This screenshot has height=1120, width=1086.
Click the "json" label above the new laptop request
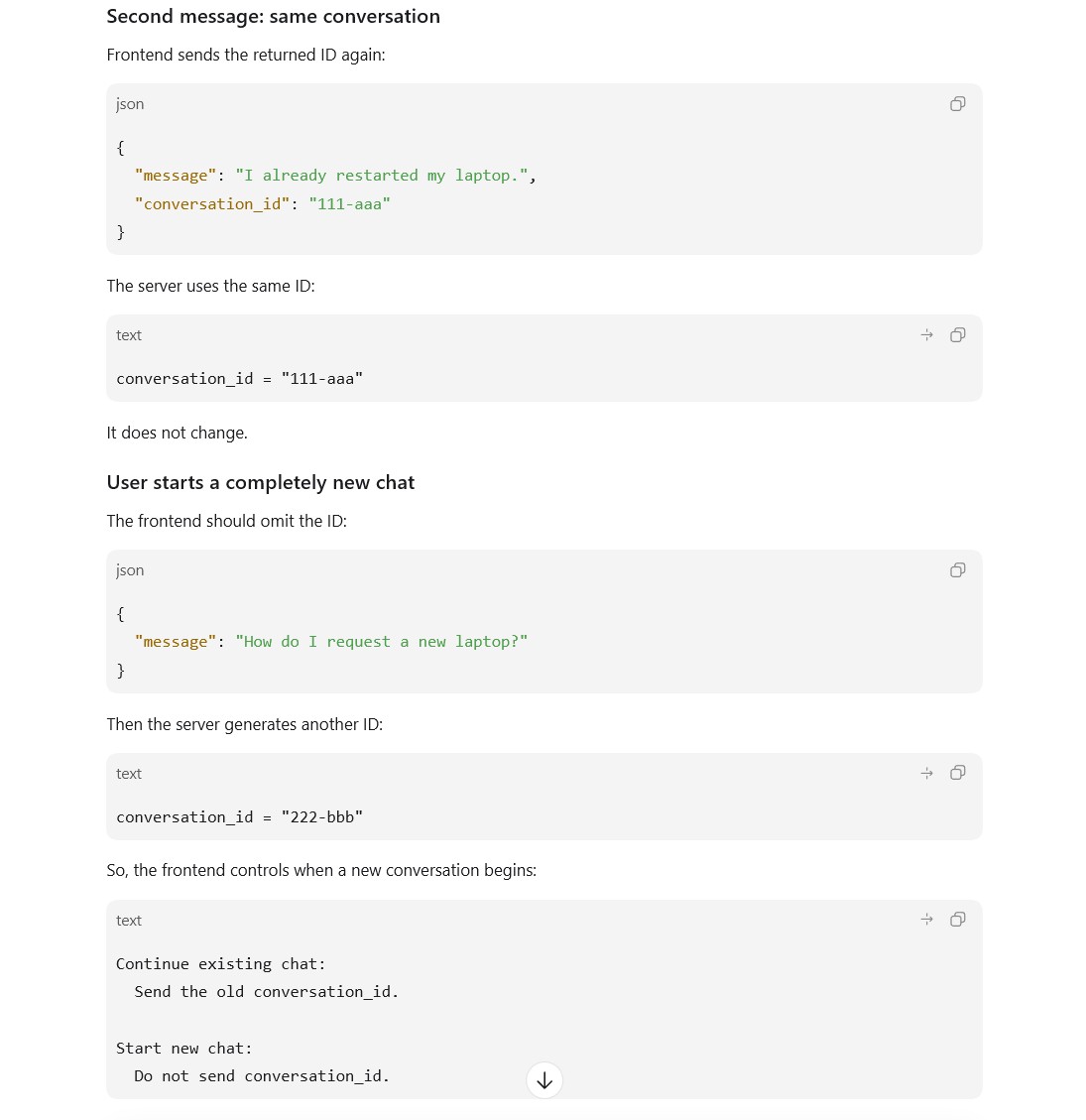(x=130, y=570)
